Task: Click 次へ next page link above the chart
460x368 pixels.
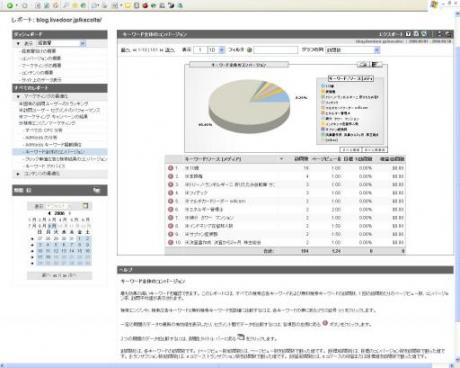Action: pyautogui.click(x=170, y=50)
